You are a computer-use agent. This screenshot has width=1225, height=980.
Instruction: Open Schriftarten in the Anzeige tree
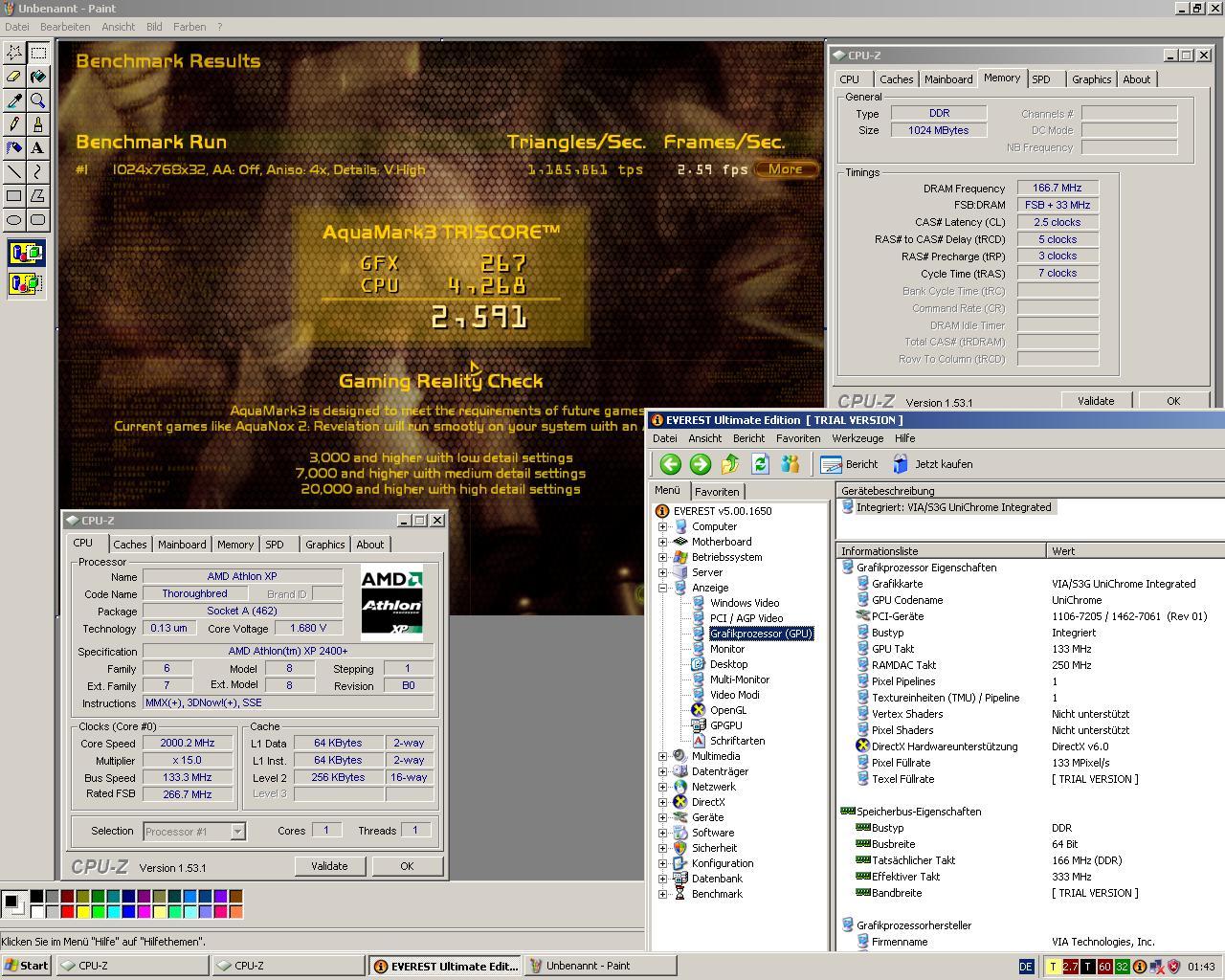coord(737,741)
